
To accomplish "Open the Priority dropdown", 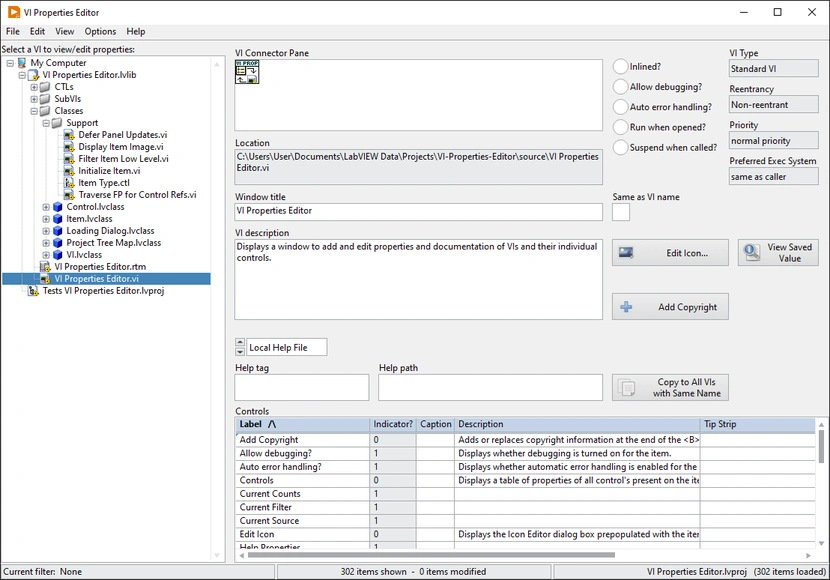I will [x=773, y=141].
